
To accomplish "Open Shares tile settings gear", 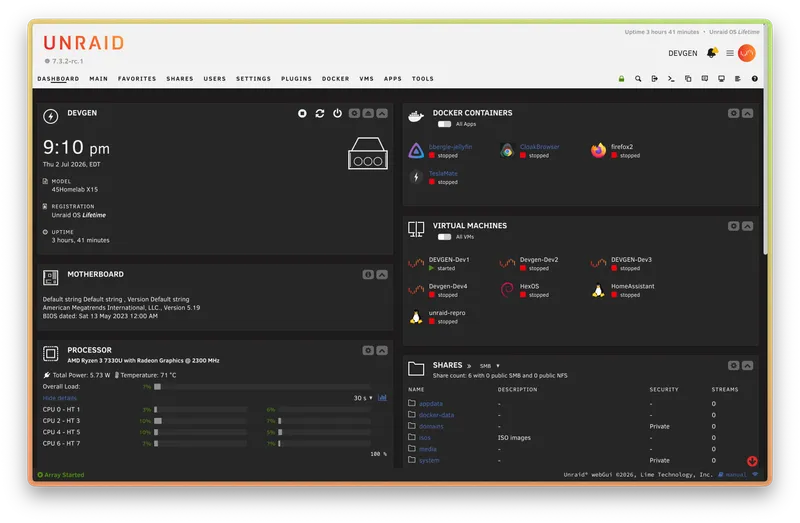I will (x=733, y=365).
